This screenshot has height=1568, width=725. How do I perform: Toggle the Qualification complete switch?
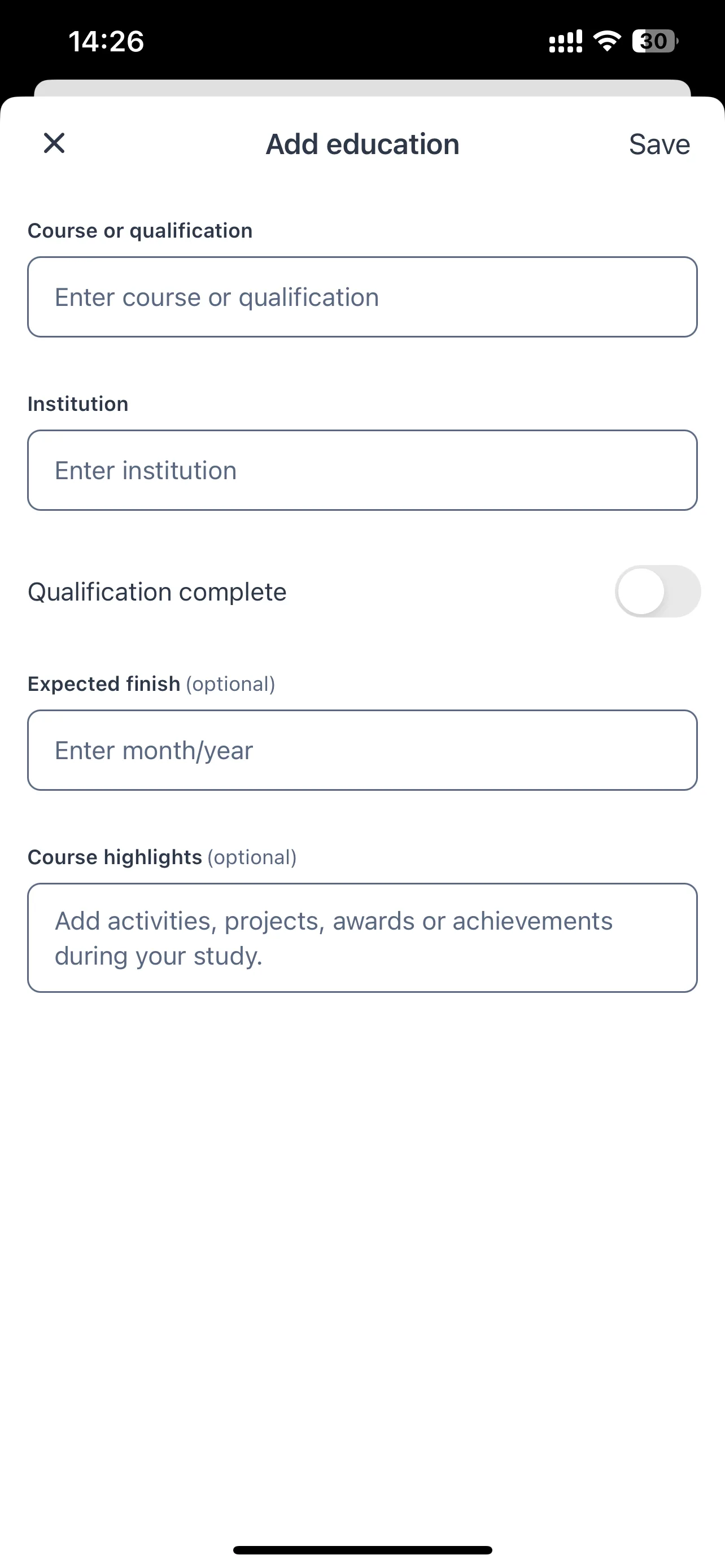[657, 591]
